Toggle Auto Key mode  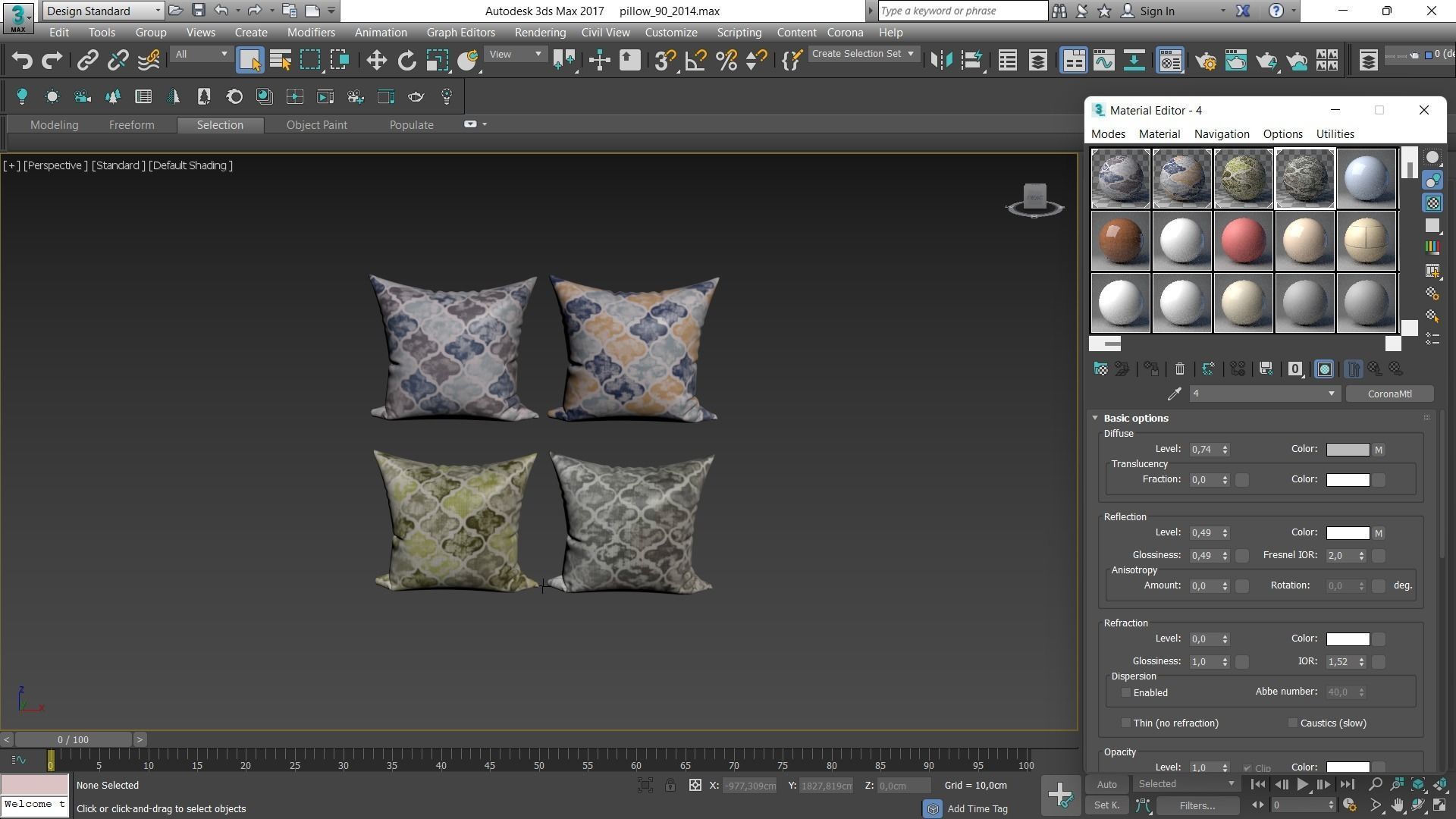pyautogui.click(x=1106, y=784)
